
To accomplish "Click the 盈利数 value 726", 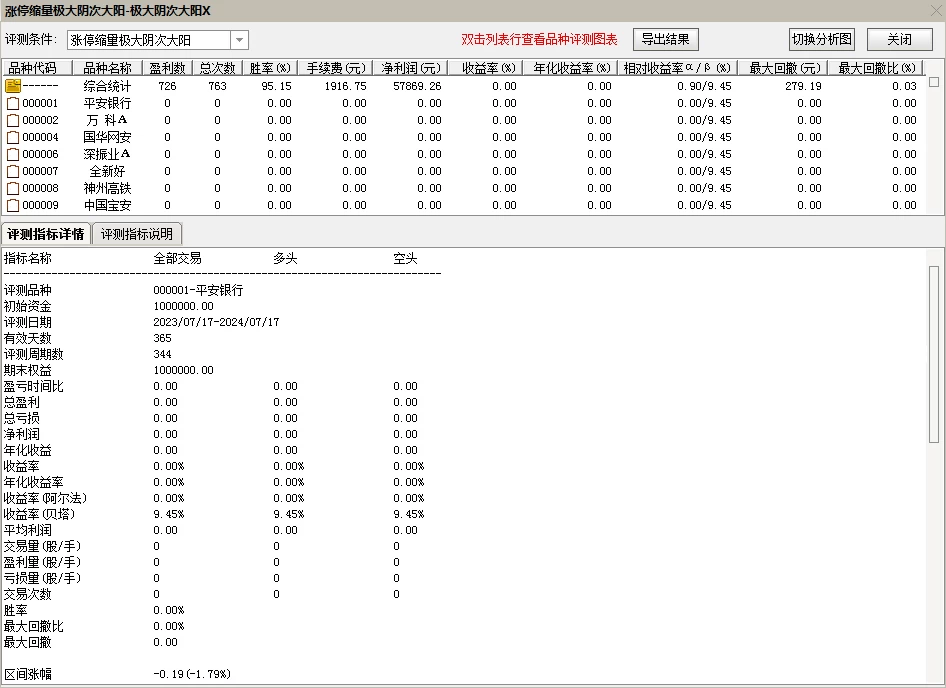I will [x=167, y=86].
